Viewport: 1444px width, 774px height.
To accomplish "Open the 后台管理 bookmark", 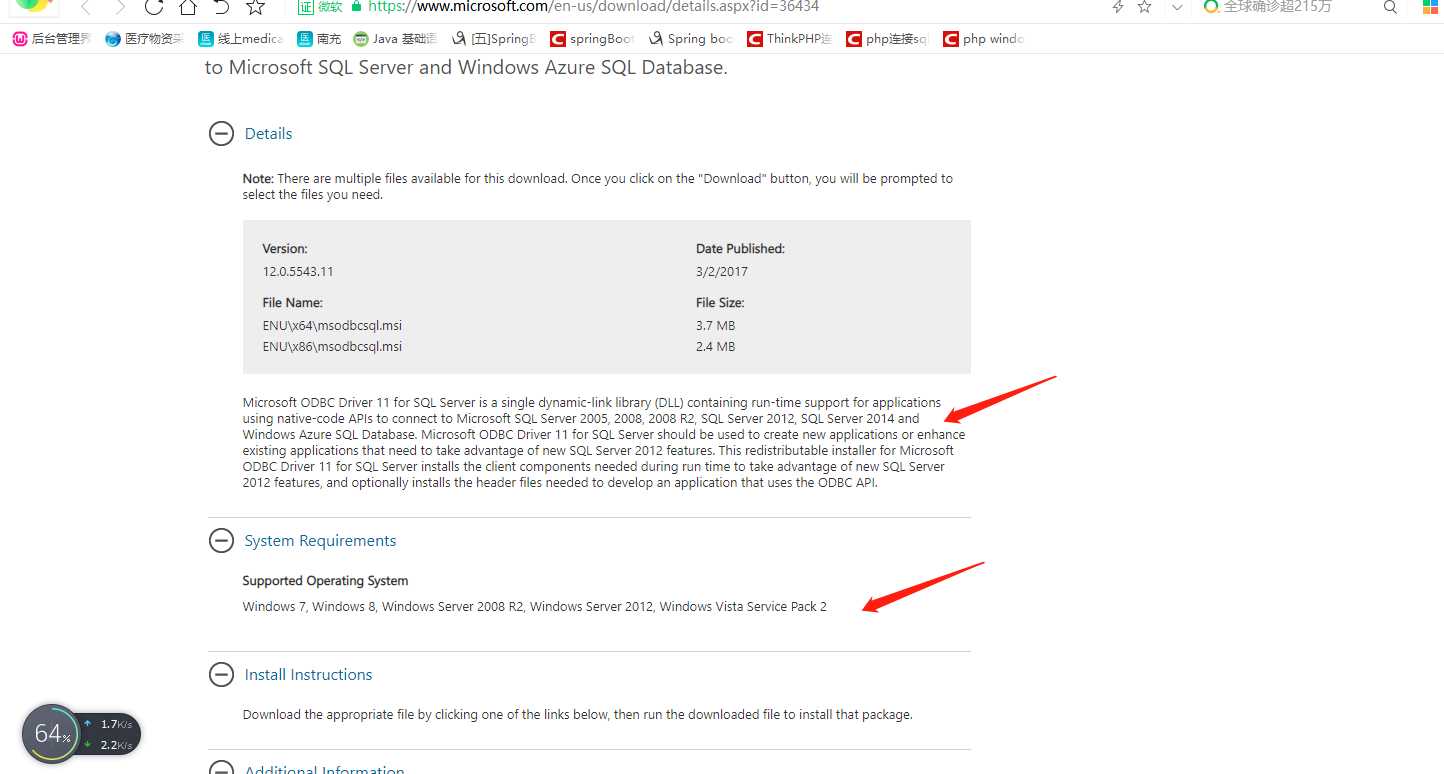I will (51, 39).
